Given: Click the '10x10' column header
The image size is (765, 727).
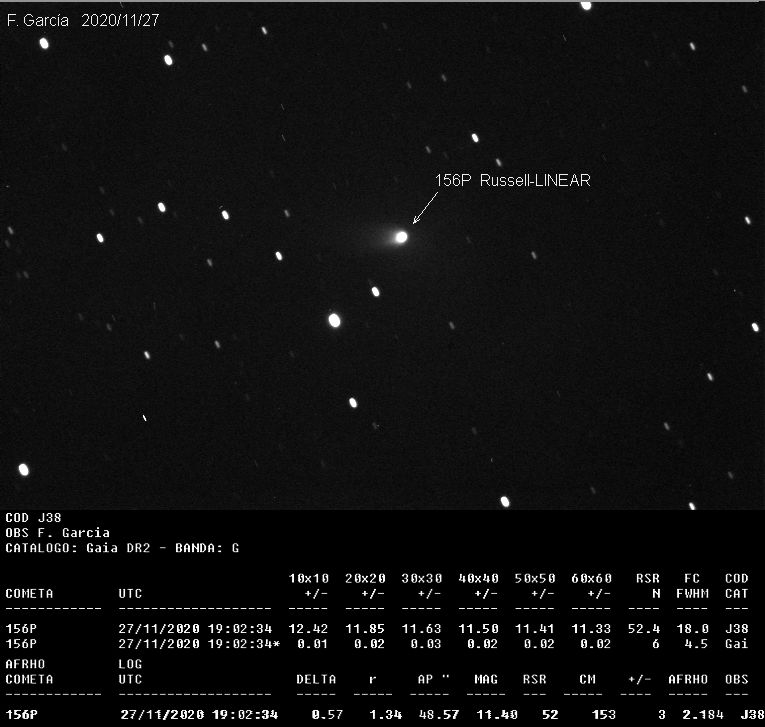Looking at the screenshot, I should click(x=309, y=578).
